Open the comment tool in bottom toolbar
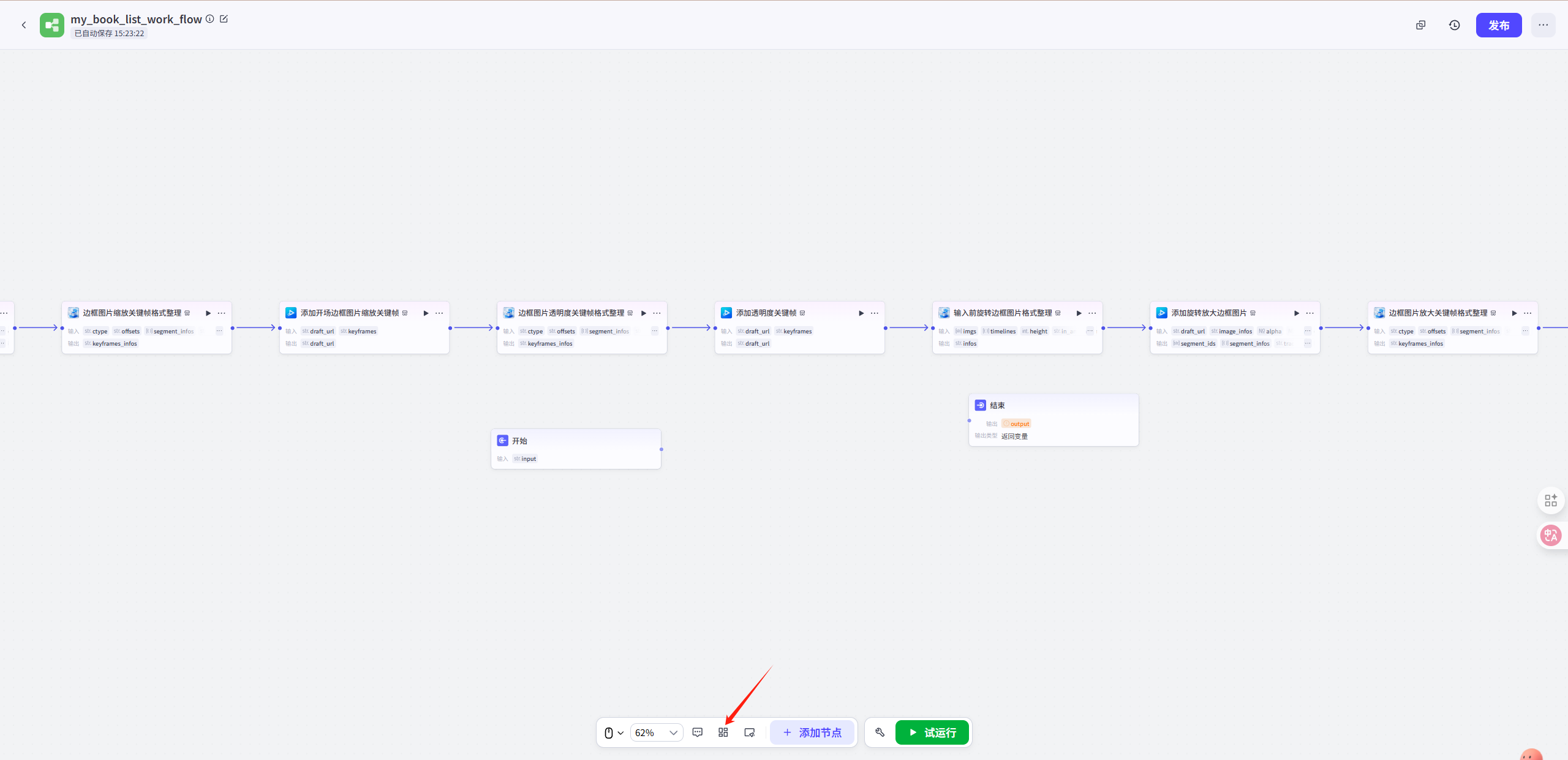This screenshot has height=760, width=1568. [697, 732]
